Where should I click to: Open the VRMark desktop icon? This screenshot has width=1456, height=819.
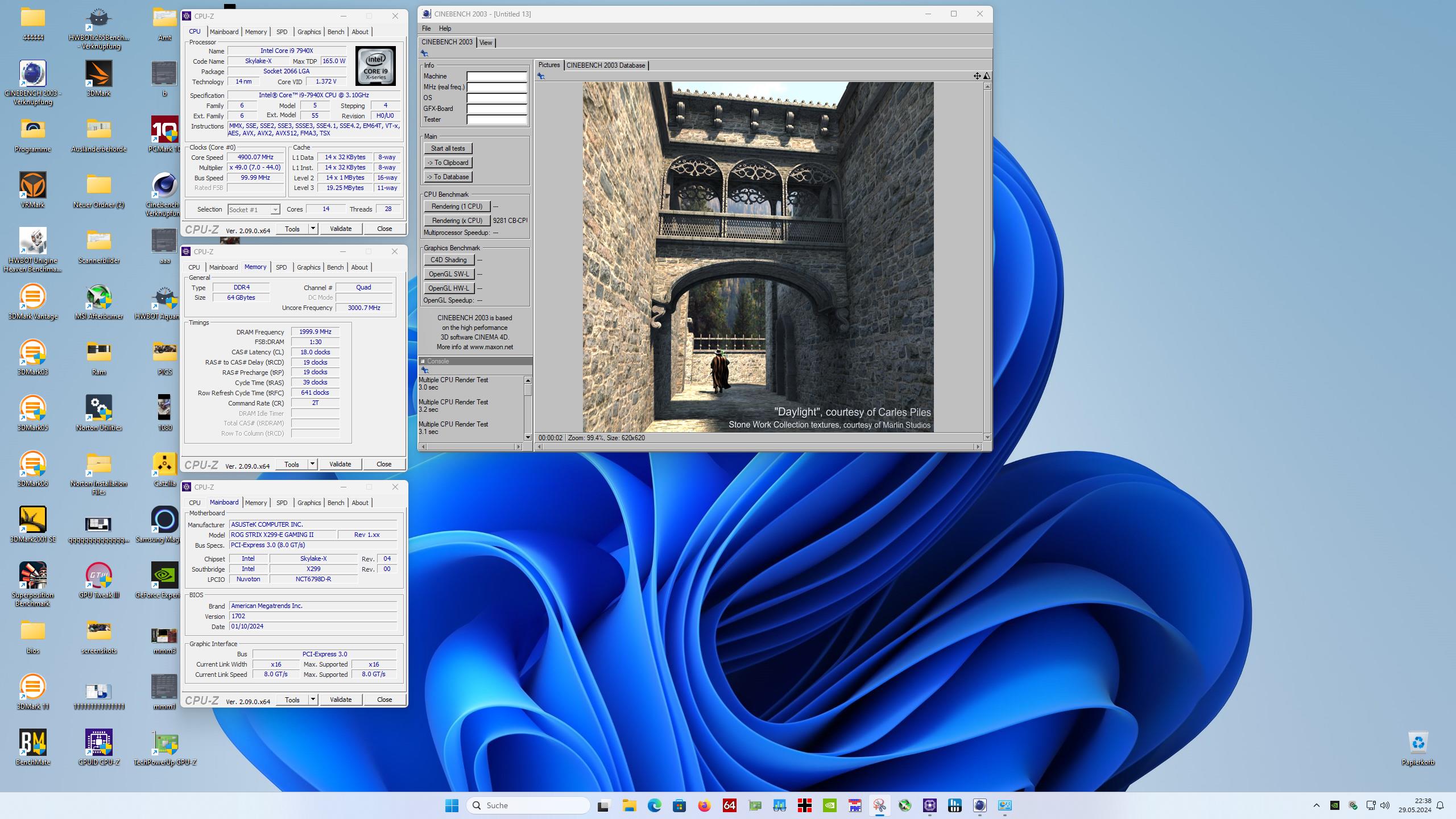tap(33, 189)
